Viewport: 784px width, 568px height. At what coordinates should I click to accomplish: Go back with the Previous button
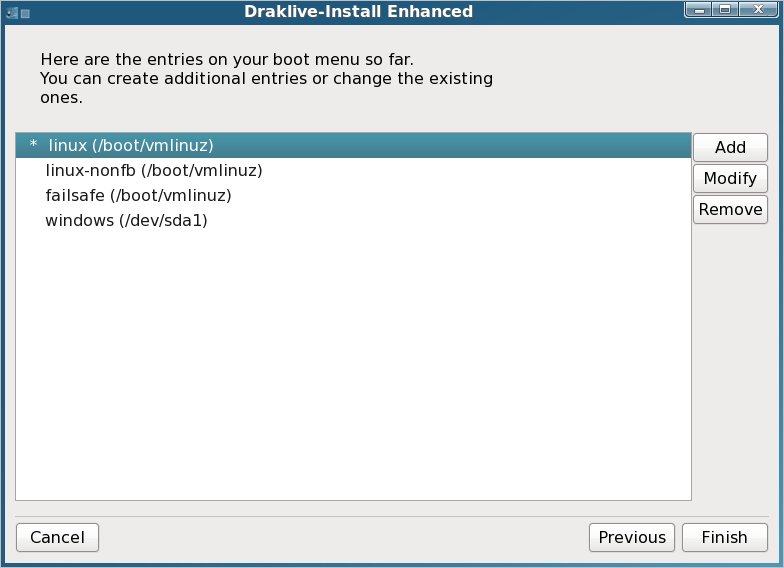tap(631, 537)
